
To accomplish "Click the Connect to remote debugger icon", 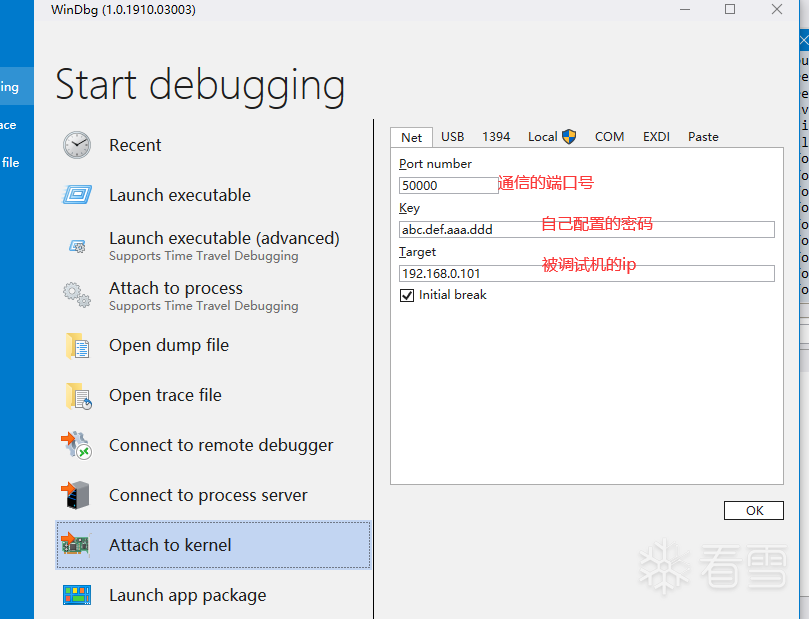I will (76, 445).
